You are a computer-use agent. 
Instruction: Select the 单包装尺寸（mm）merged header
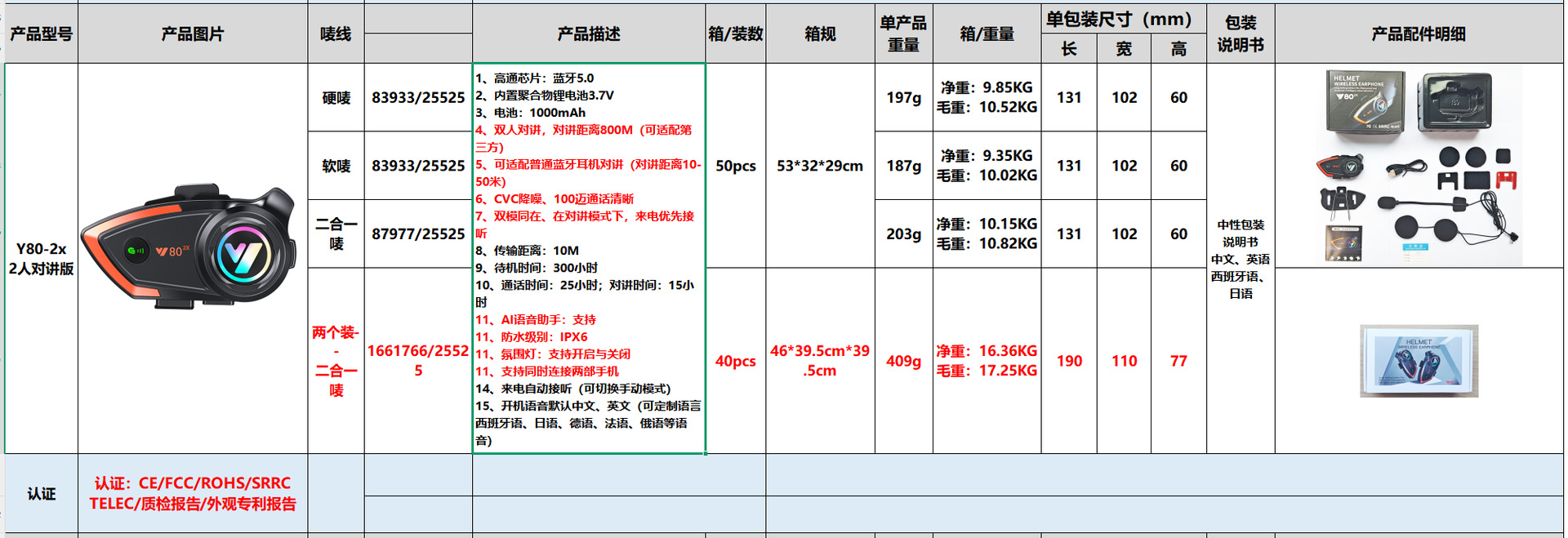click(x=1124, y=19)
